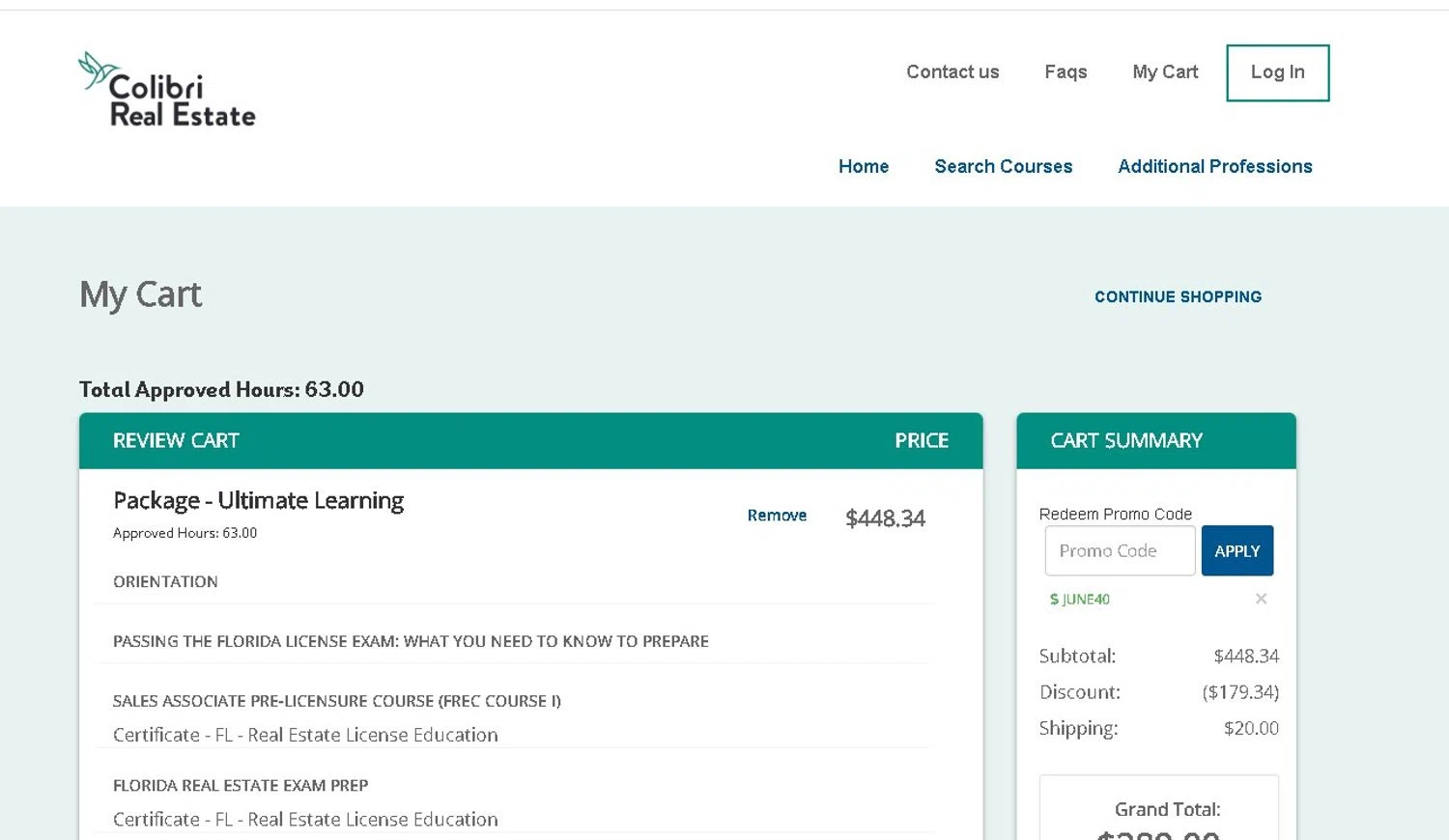The width and height of the screenshot is (1449, 840).
Task: Click the Discount ($179.34) amount
Action: 1240,692
